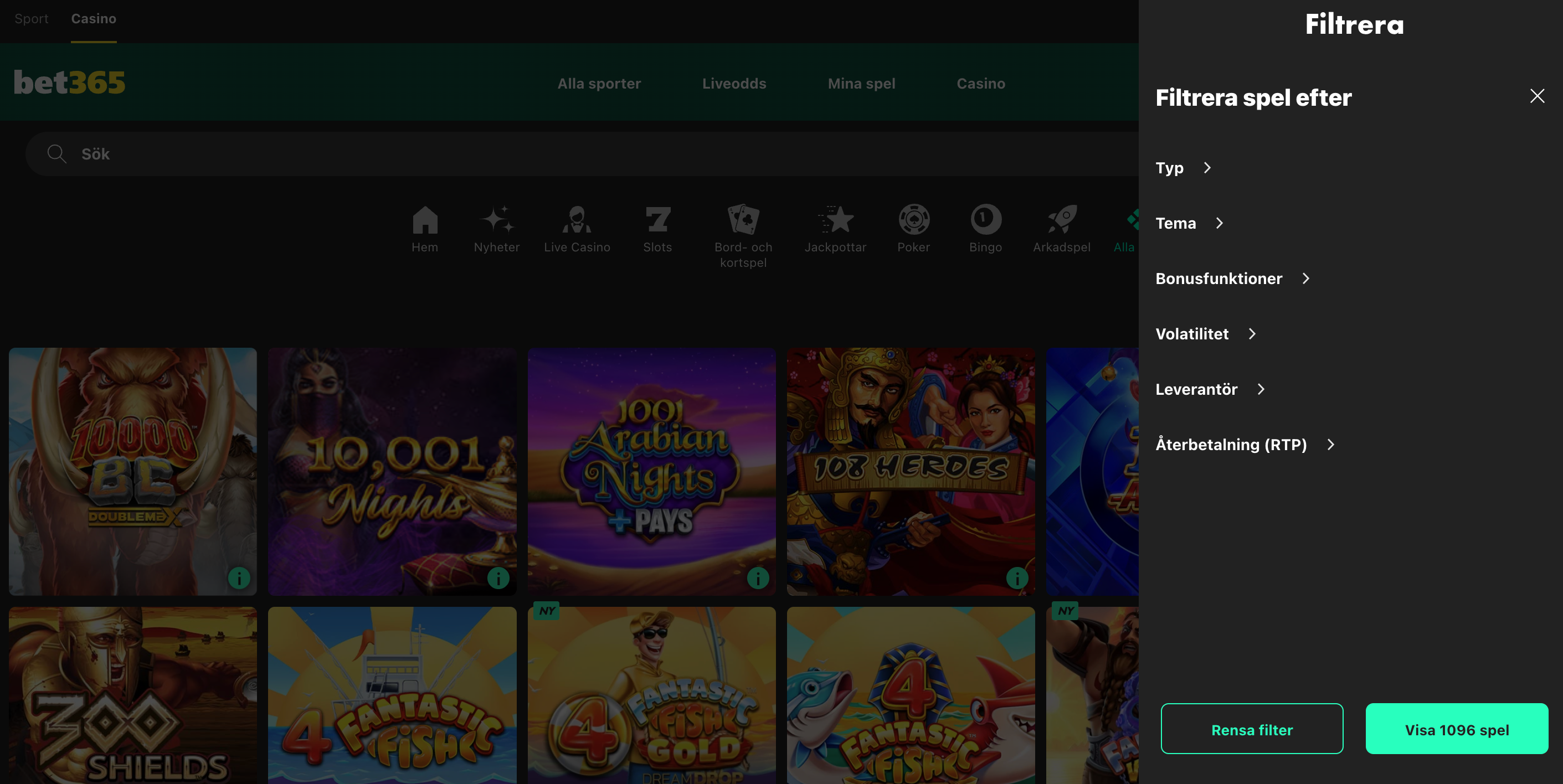Image resolution: width=1563 pixels, height=784 pixels.
Task: Click the search magnifier icon
Action: (x=56, y=154)
